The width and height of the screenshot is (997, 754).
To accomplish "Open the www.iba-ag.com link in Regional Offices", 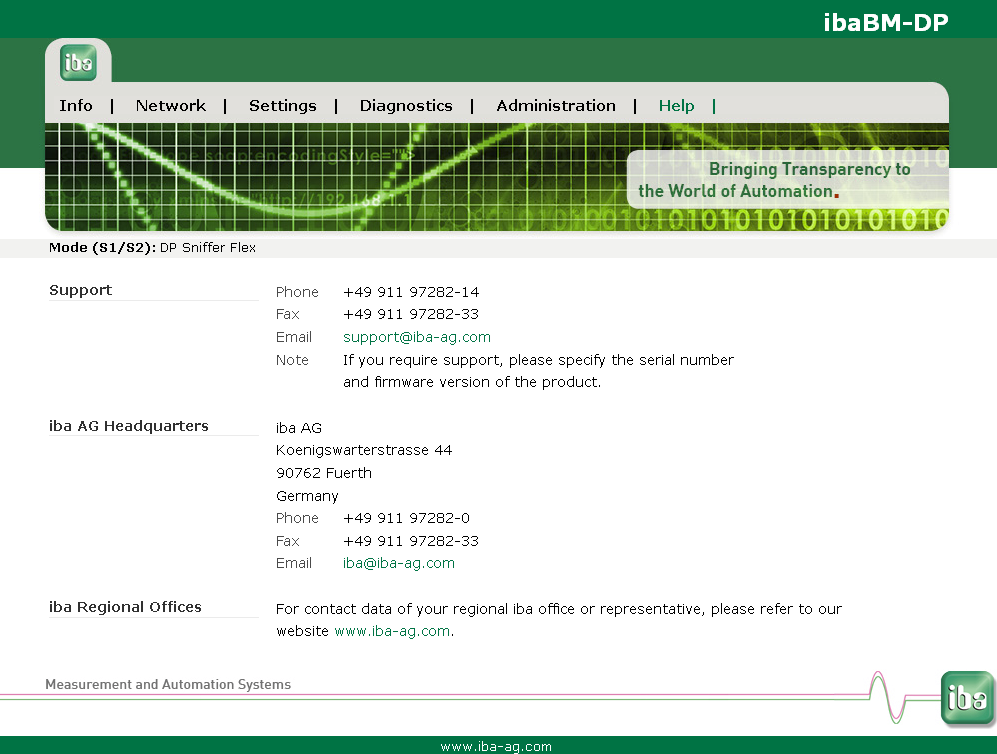I will 392,631.
